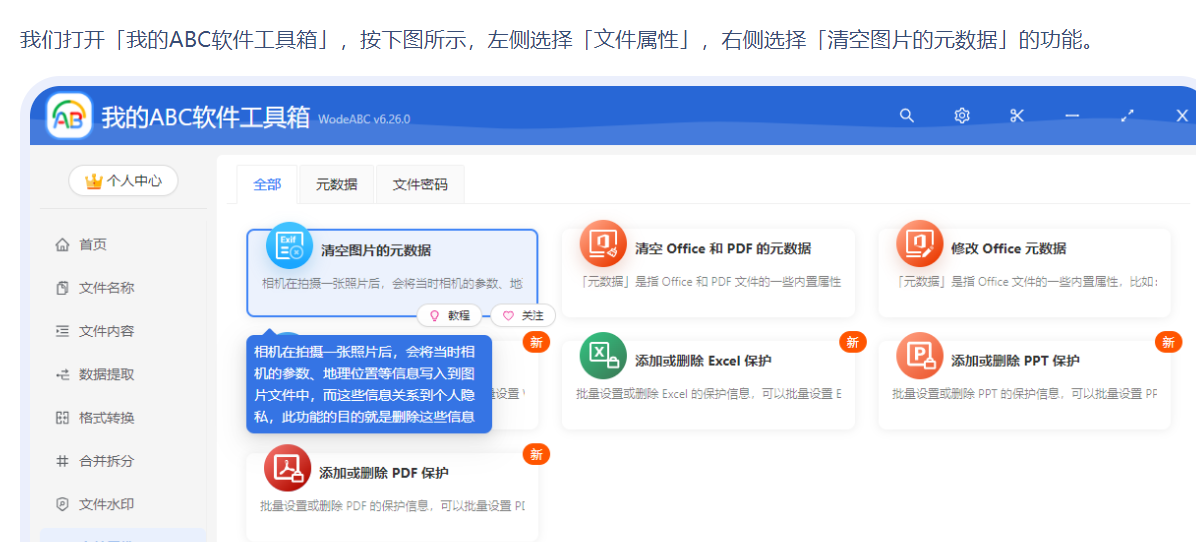
Task: Click the WodeABC app logo icon
Action: (69, 116)
